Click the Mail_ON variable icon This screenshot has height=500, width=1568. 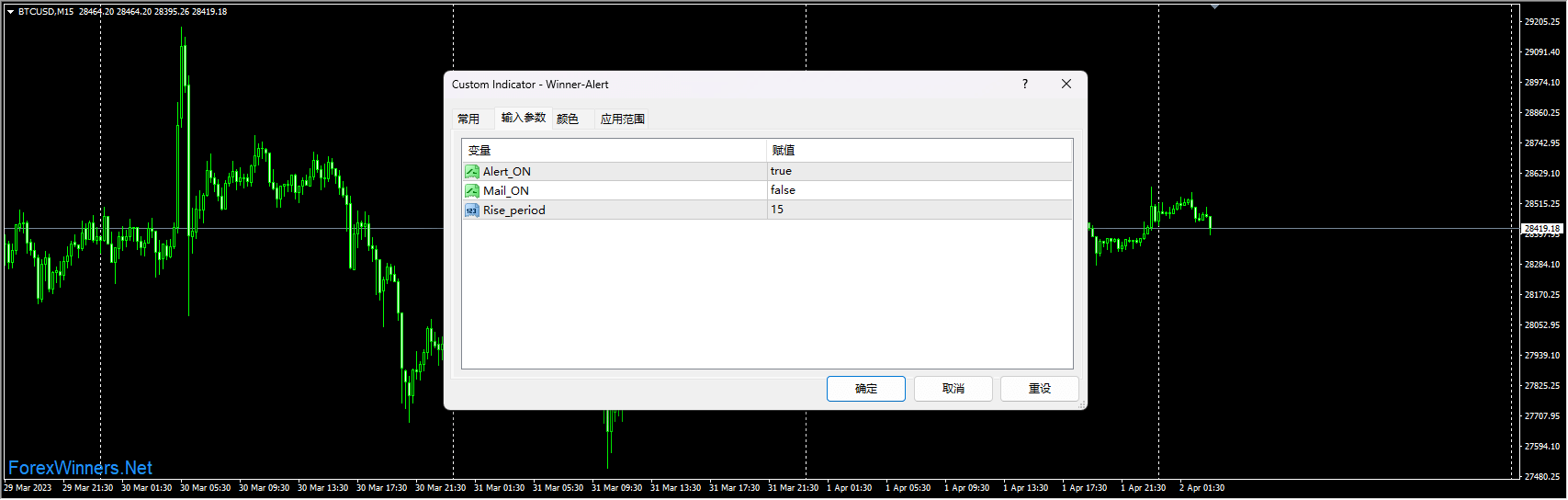[472, 191]
